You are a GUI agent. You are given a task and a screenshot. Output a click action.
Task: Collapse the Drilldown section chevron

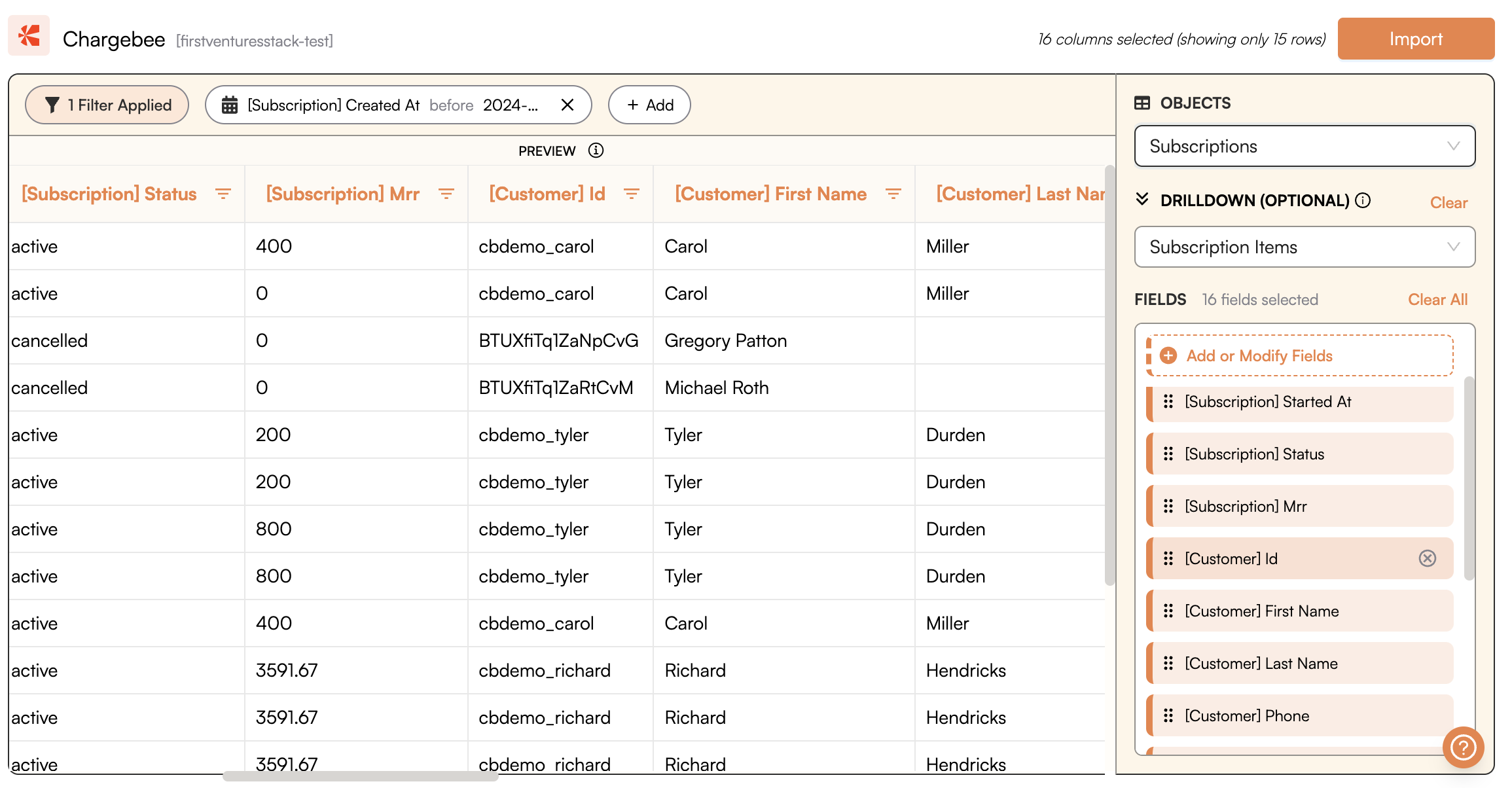click(x=1142, y=199)
